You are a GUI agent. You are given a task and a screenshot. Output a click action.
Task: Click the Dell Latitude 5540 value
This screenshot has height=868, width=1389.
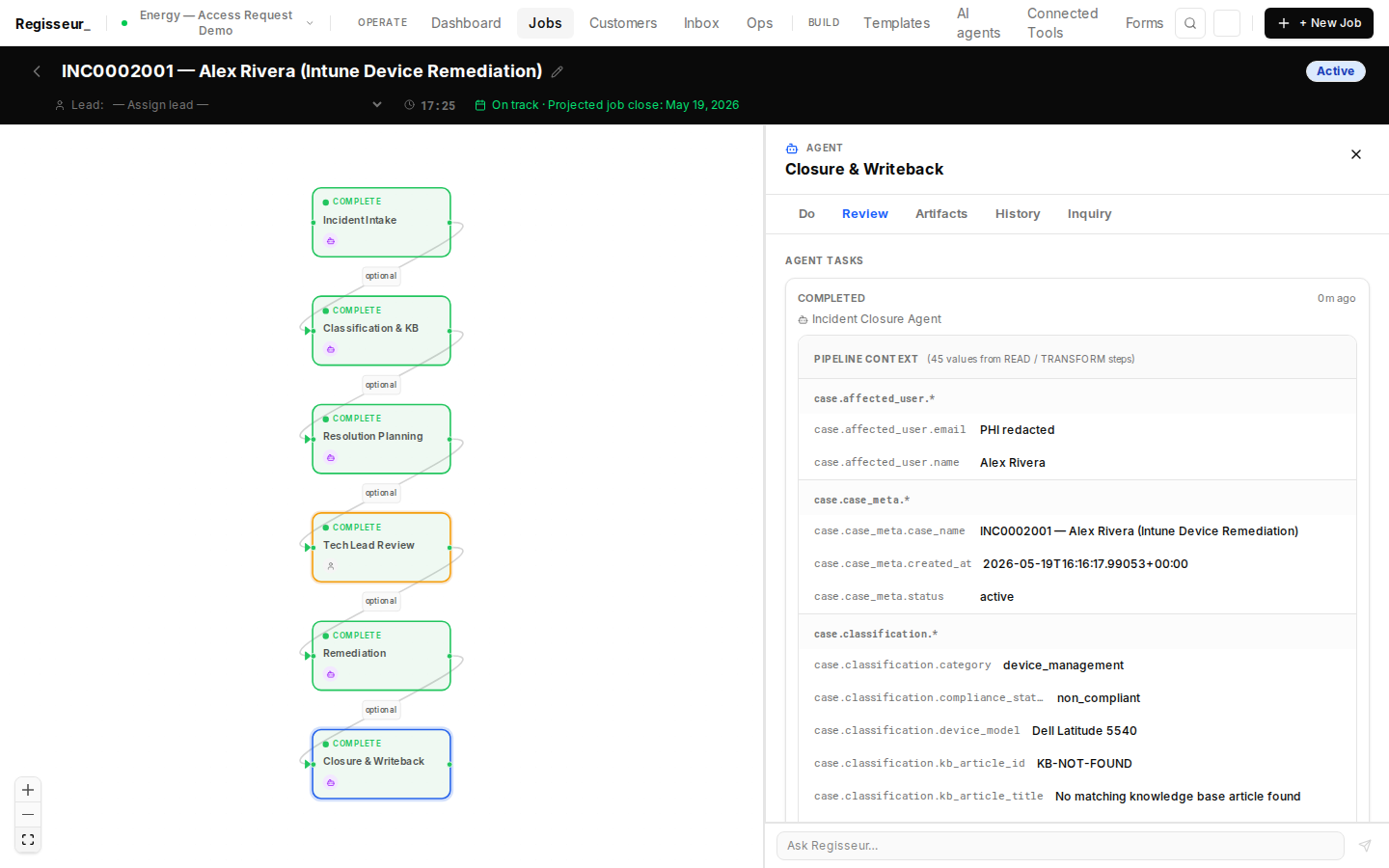point(1084,731)
